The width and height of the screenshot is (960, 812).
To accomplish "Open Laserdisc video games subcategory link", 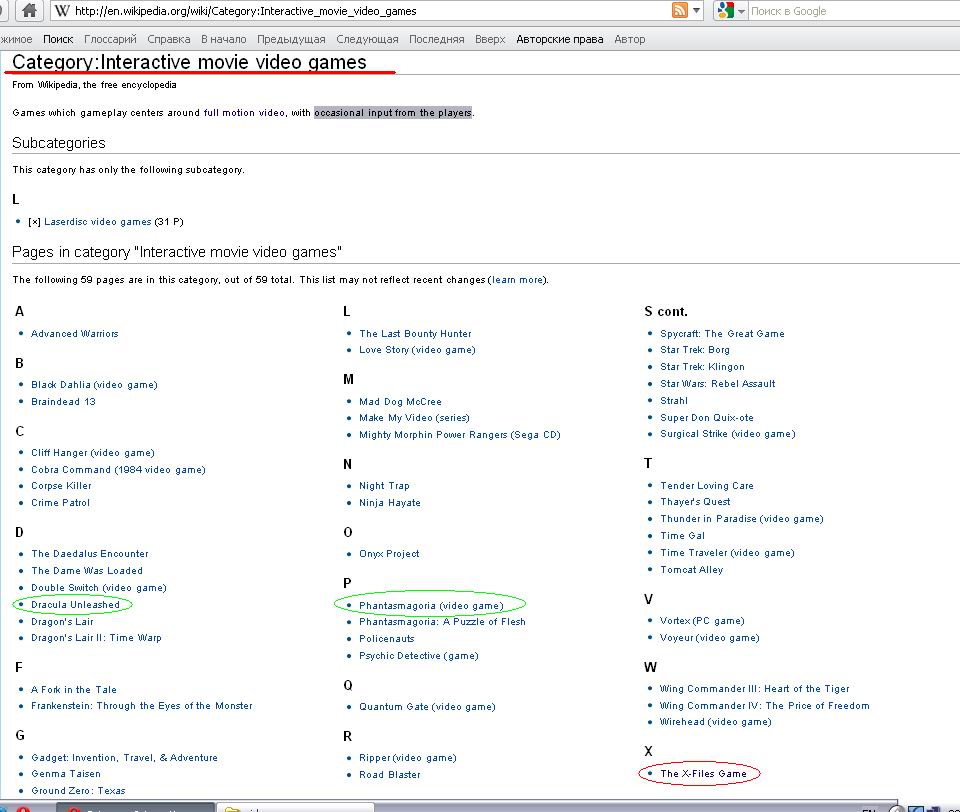I will click(97, 222).
